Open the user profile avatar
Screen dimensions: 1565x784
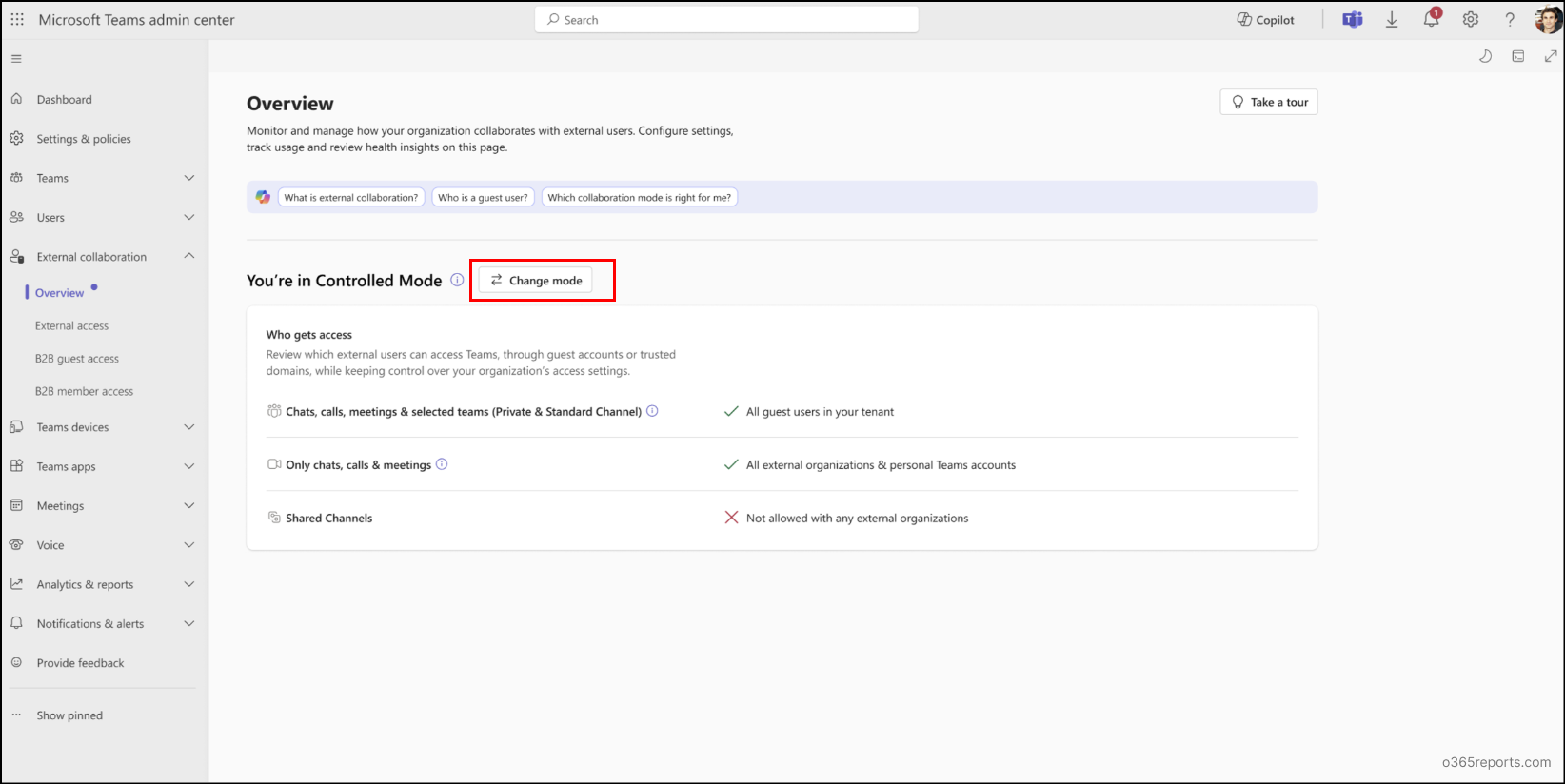[1548, 20]
